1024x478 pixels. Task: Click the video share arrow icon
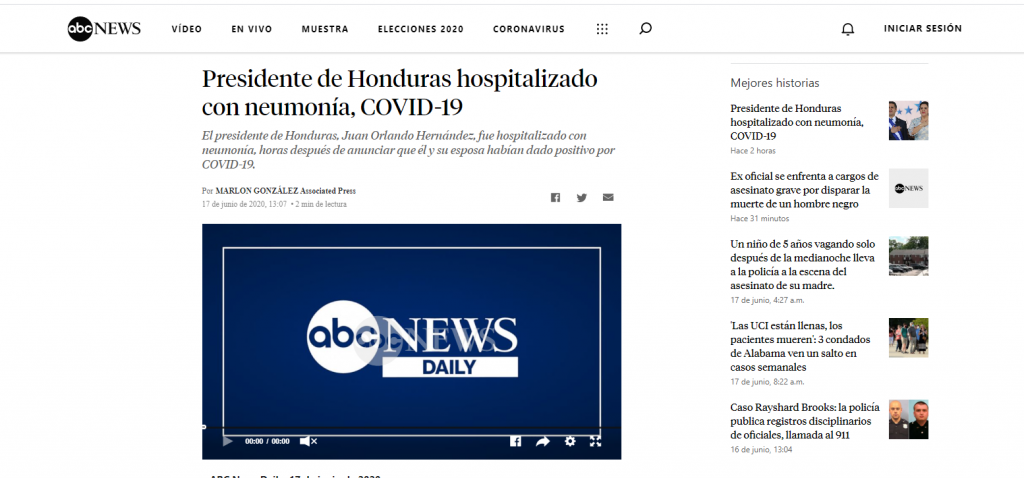543,441
